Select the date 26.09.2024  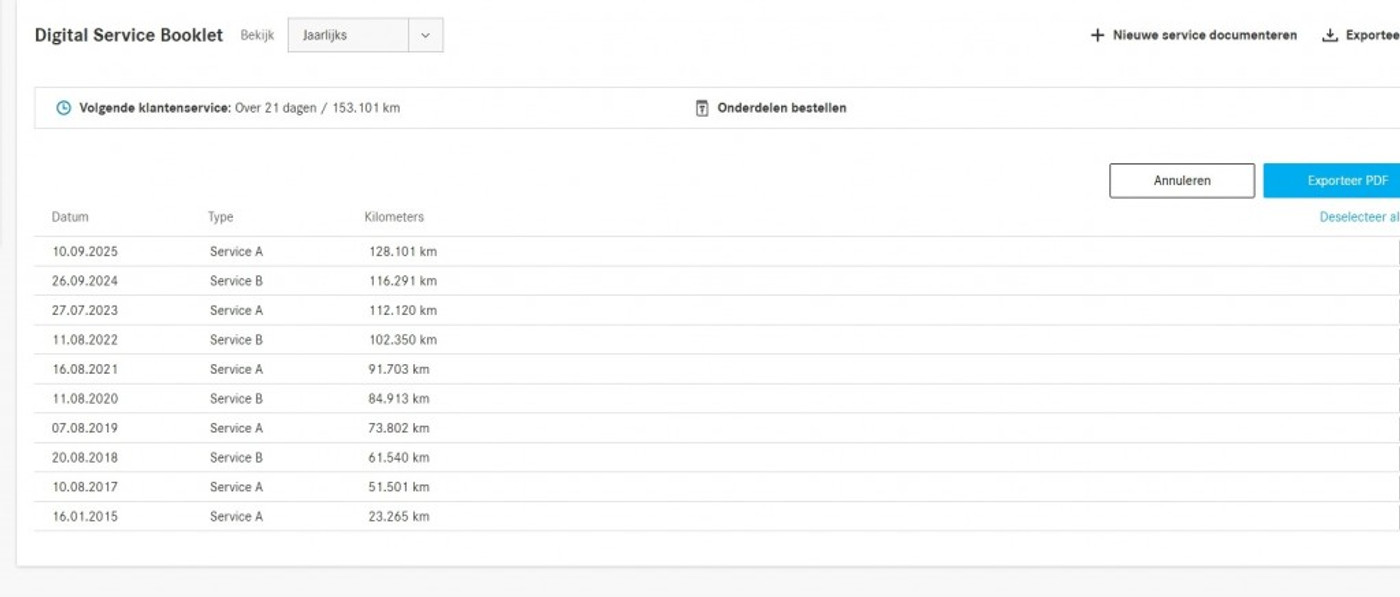(x=85, y=281)
